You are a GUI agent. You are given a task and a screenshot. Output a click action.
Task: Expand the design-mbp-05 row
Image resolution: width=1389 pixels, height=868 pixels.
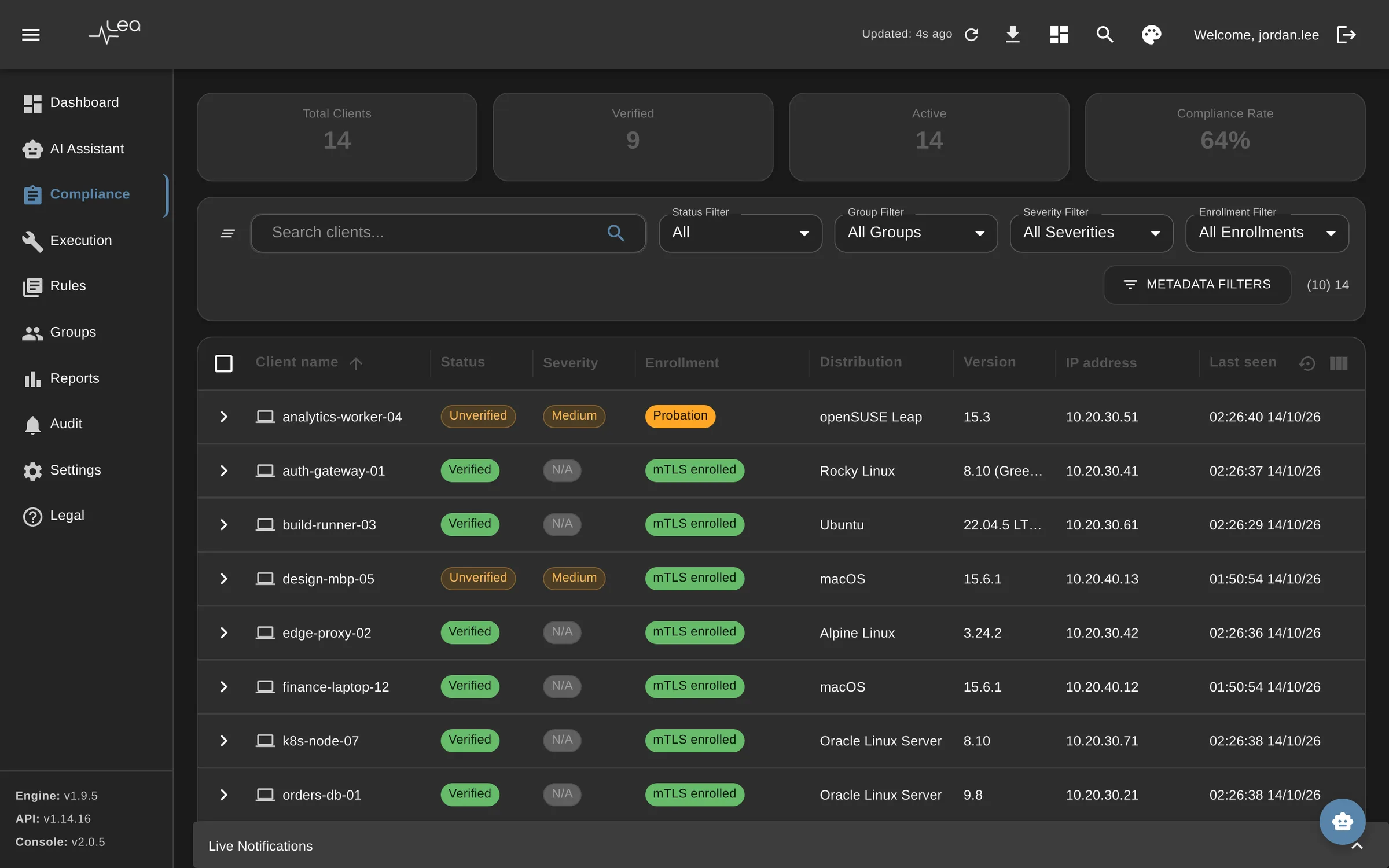224,579
